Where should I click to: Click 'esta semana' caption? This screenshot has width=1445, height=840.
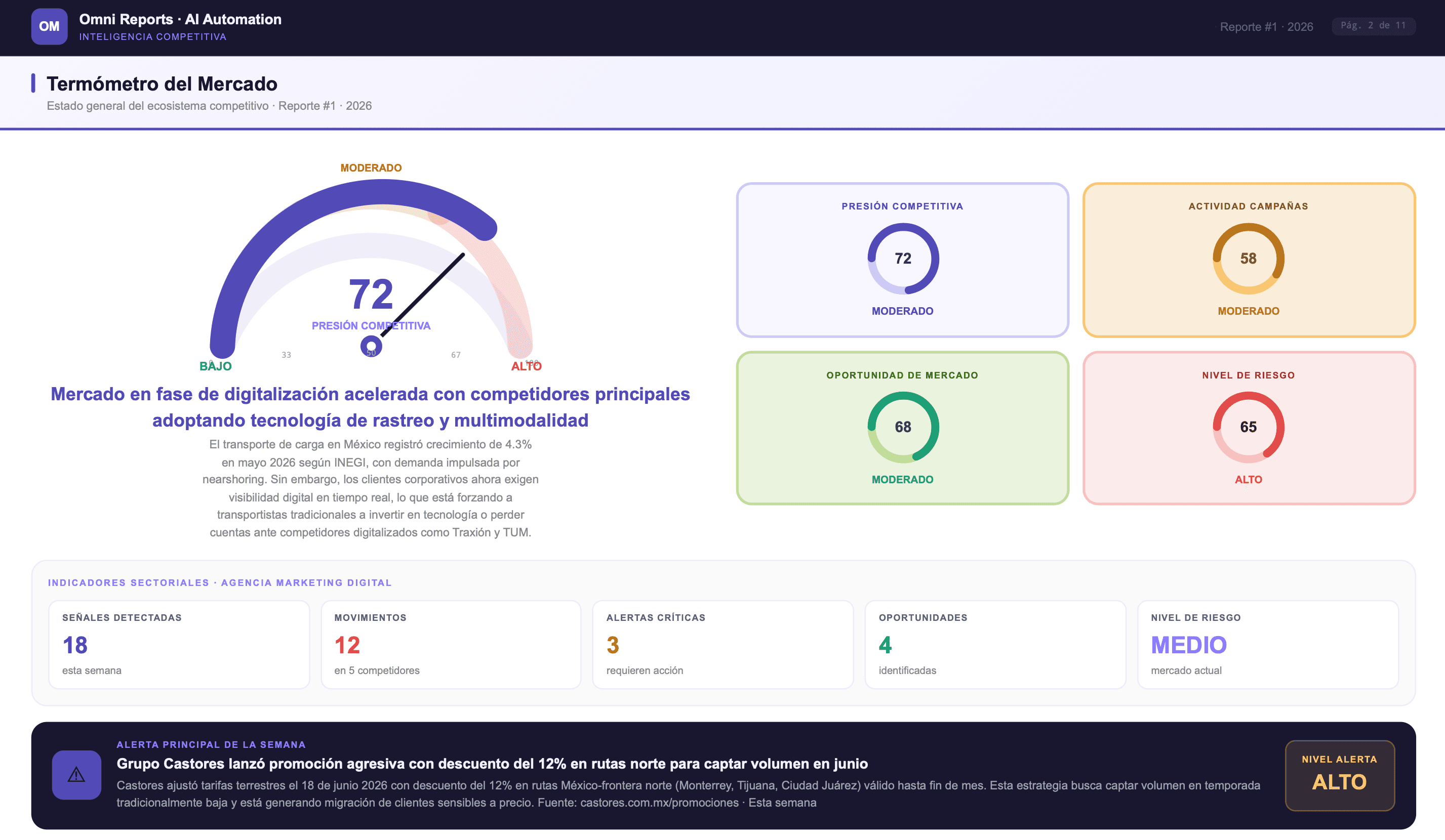(x=92, y=670)
